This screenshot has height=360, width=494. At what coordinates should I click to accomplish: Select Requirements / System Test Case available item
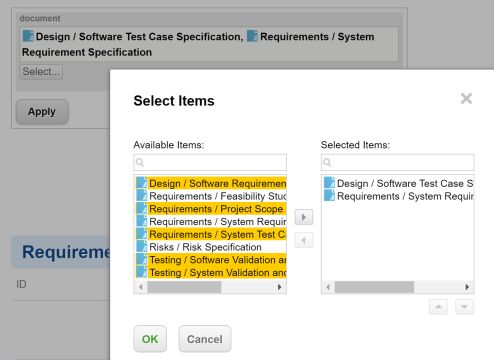pos(211,234)
